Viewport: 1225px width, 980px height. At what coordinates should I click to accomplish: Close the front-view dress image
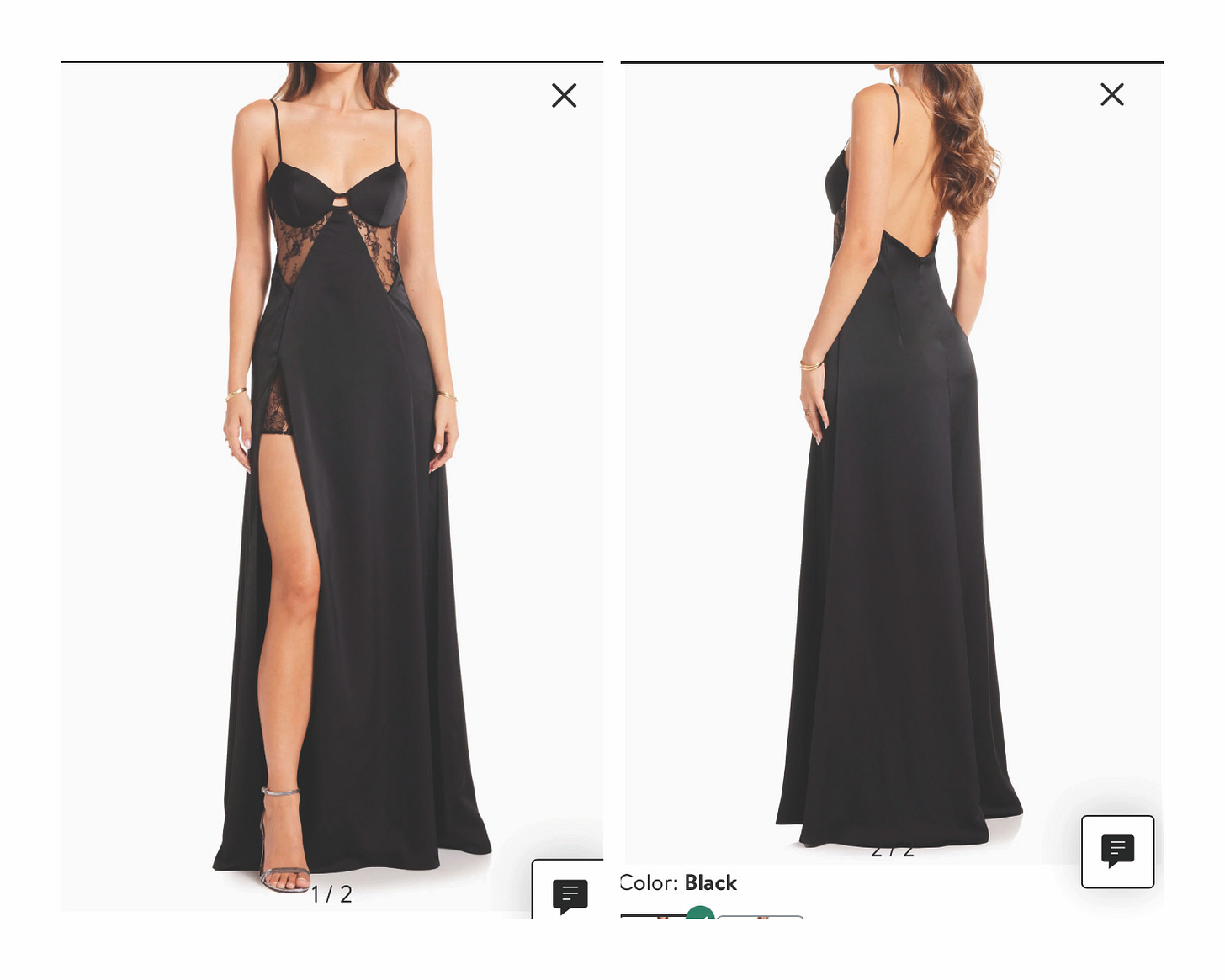[x=564, y=95]
